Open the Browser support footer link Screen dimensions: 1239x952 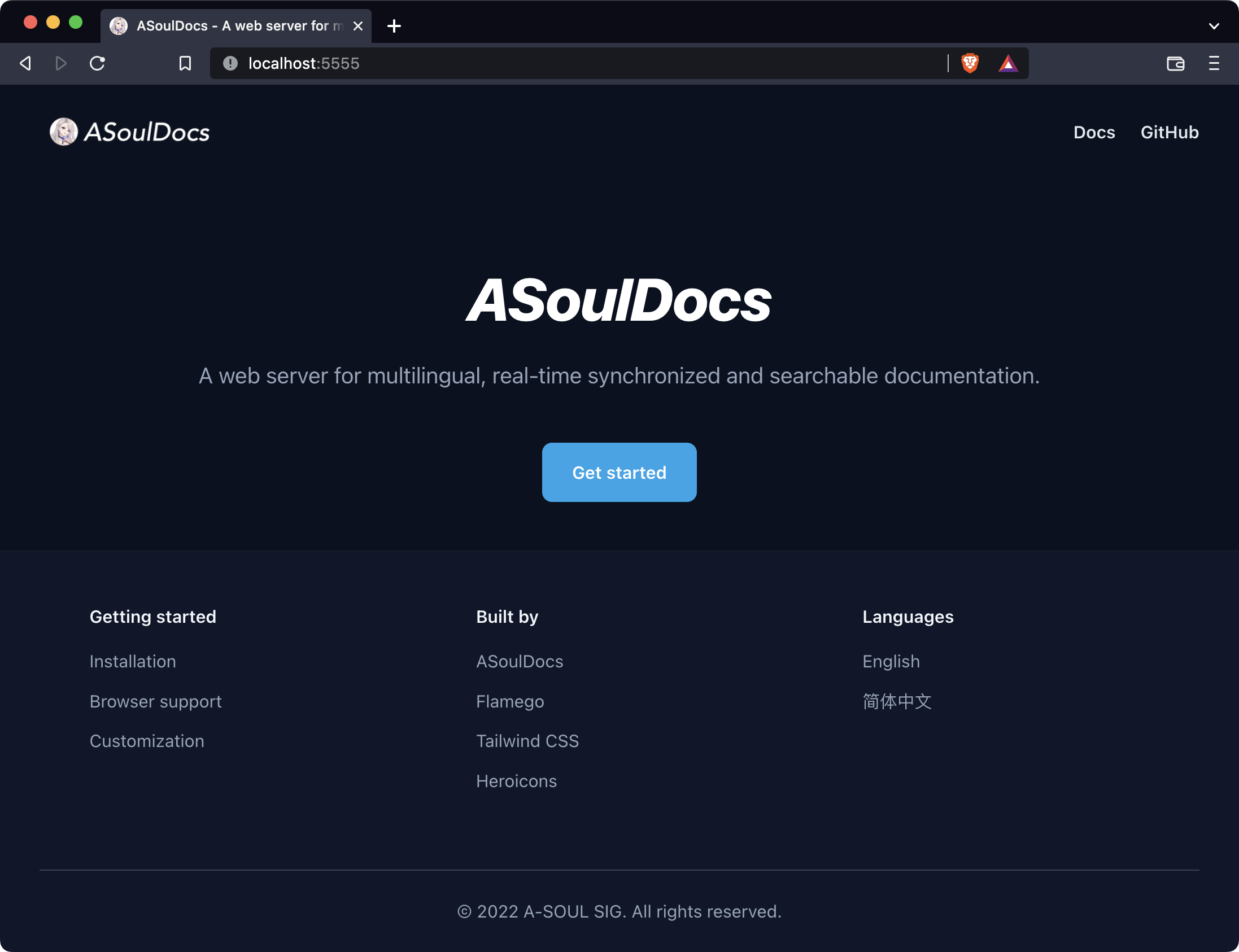[x=155, y=701]
